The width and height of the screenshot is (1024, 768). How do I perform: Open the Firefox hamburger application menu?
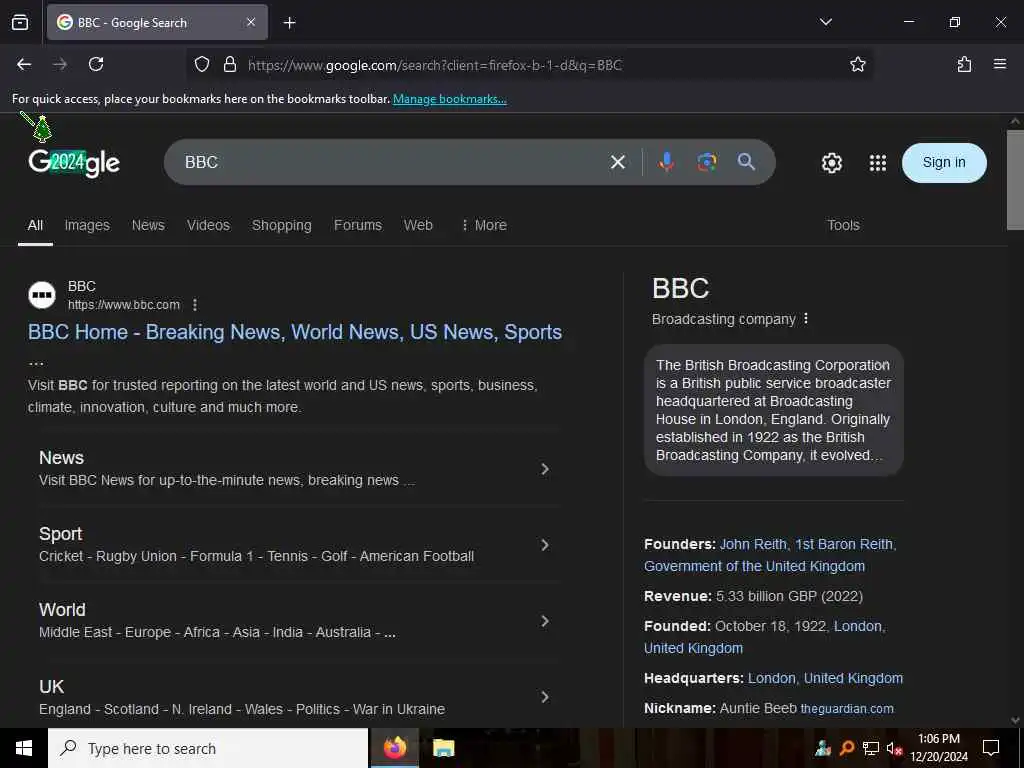click(x=999, y=64)
